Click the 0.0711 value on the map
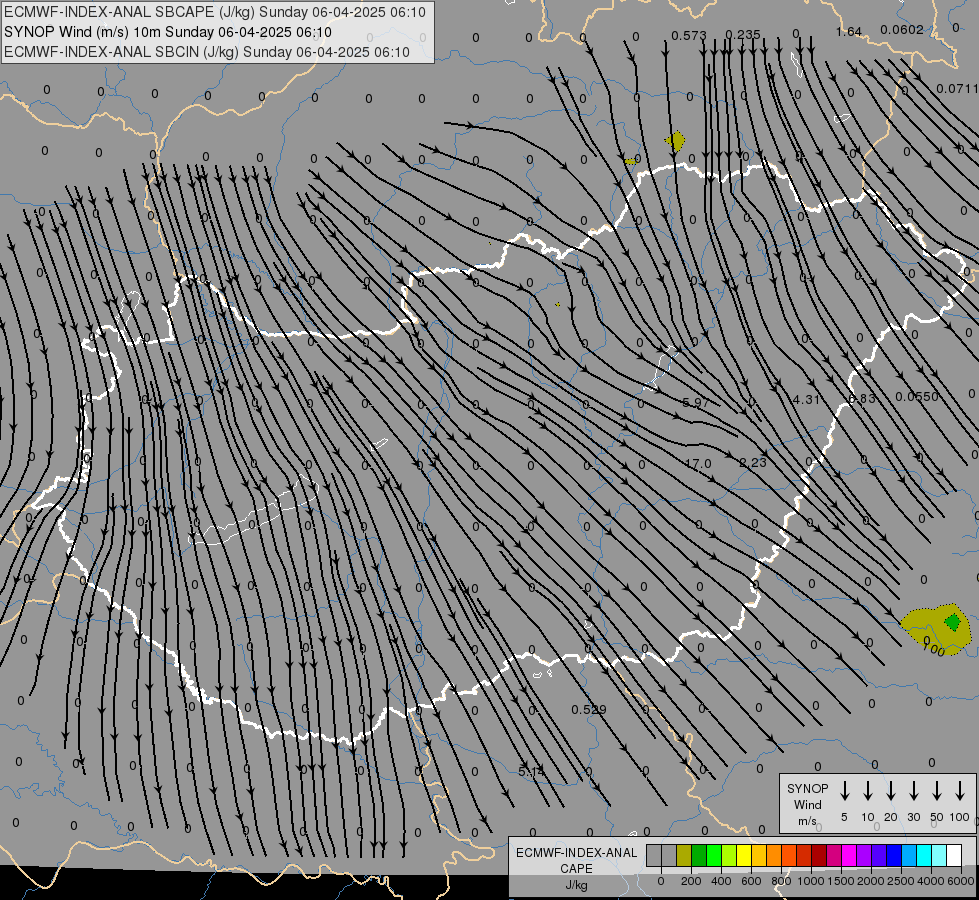Viewport: 979px width, 900px height. 958,89
